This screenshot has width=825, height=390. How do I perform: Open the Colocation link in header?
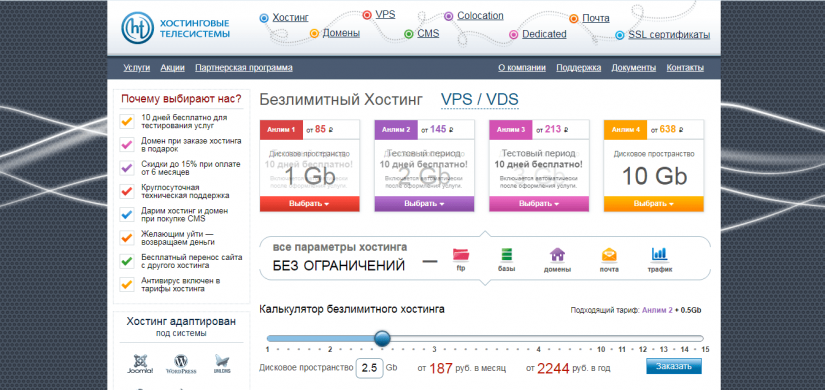click(480, 16)
